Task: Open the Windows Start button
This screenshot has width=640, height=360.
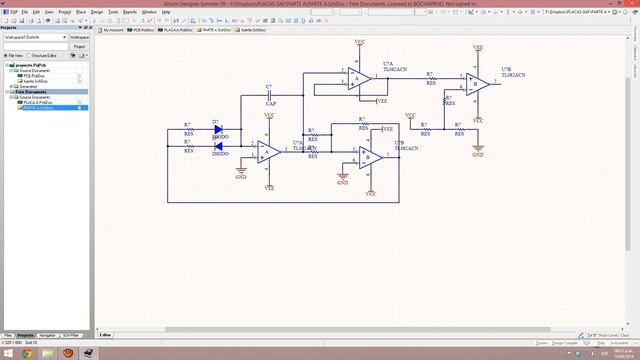Action: click(8, 353)
